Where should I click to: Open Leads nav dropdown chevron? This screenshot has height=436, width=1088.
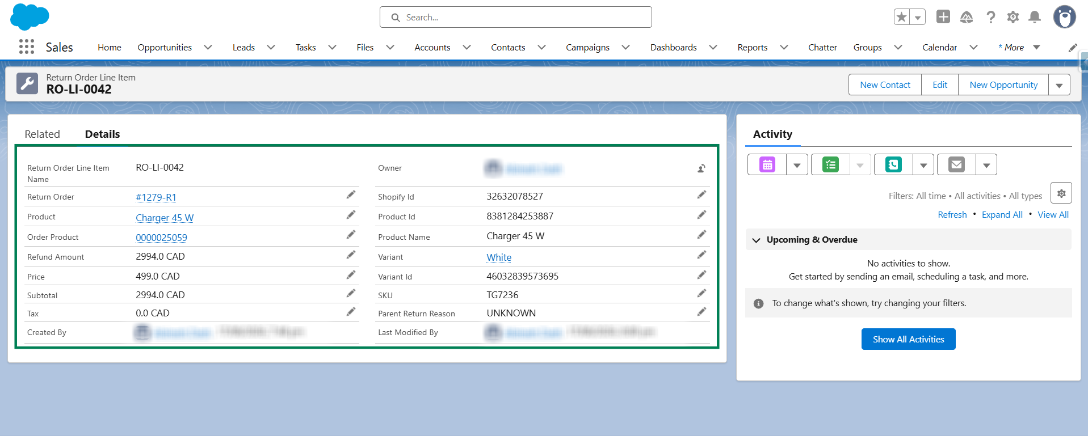(271, 47)
